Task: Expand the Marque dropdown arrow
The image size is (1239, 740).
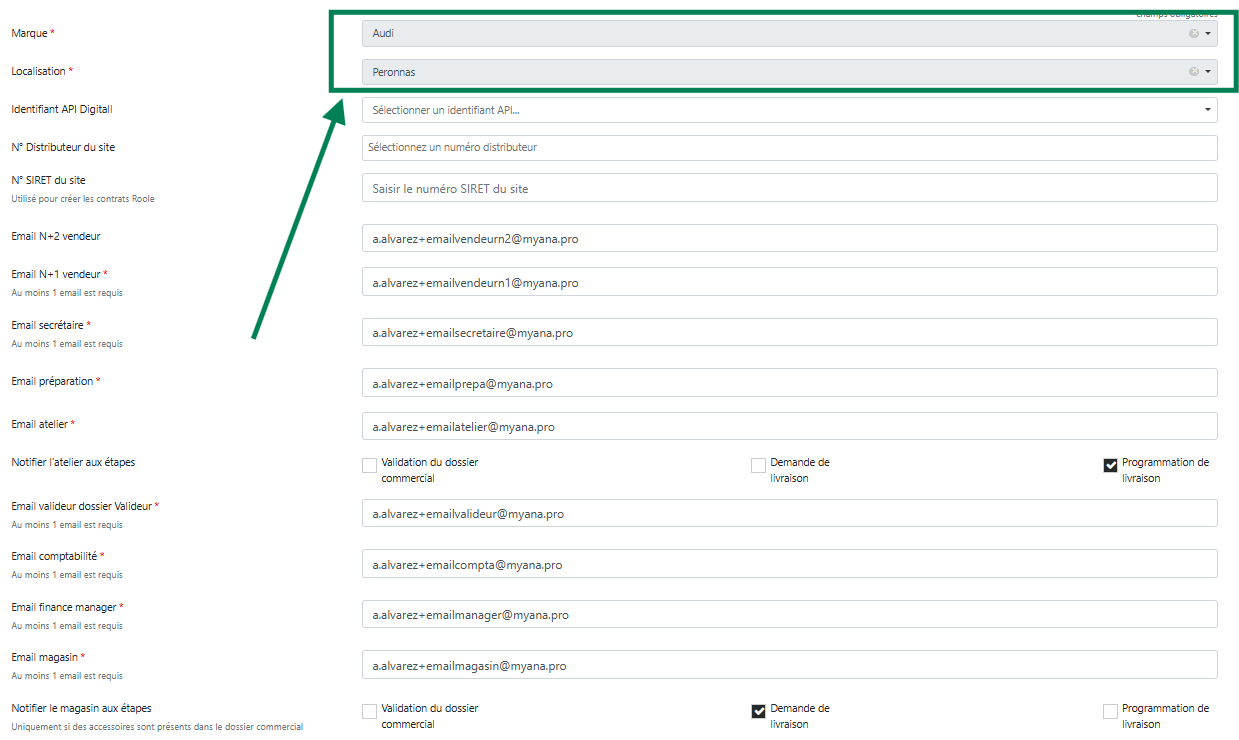Action: click(1208, 33)
